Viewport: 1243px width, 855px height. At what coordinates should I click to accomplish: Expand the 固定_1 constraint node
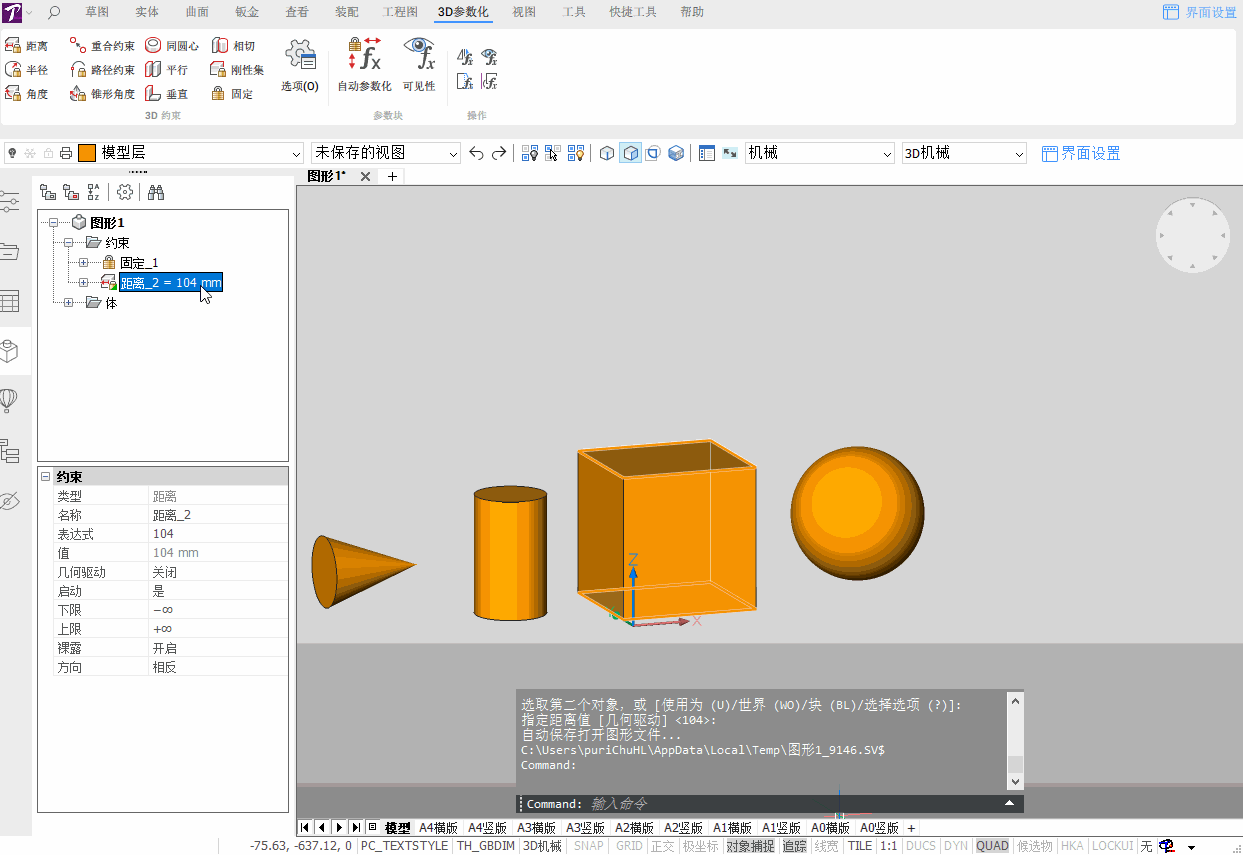coord(84,263)
